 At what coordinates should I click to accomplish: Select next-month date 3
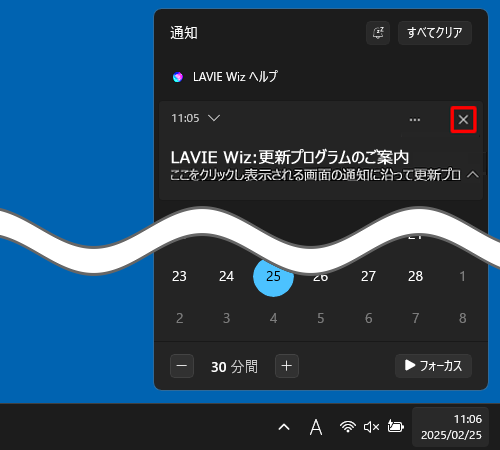click(226, 318)
